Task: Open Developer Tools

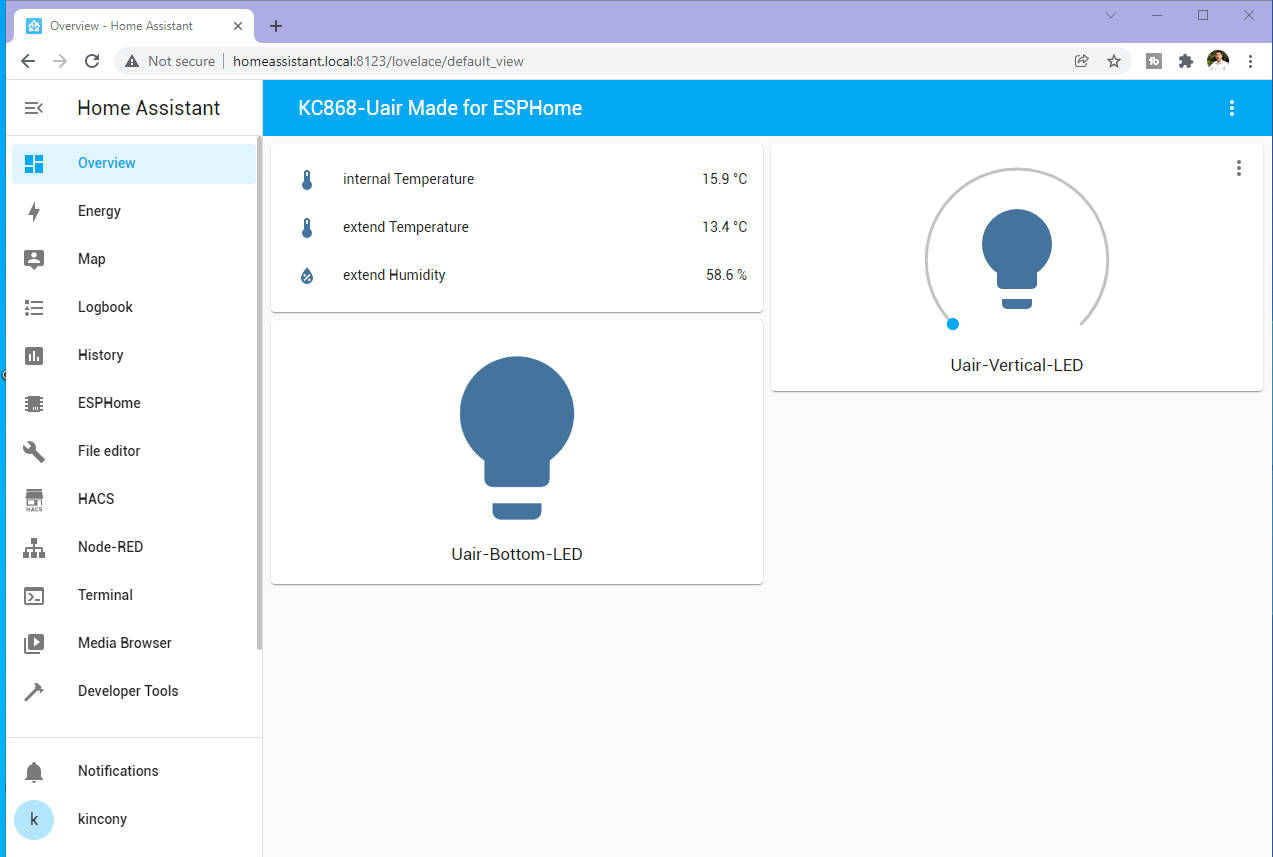Action: pyautogui.click(x=128, y=691)
